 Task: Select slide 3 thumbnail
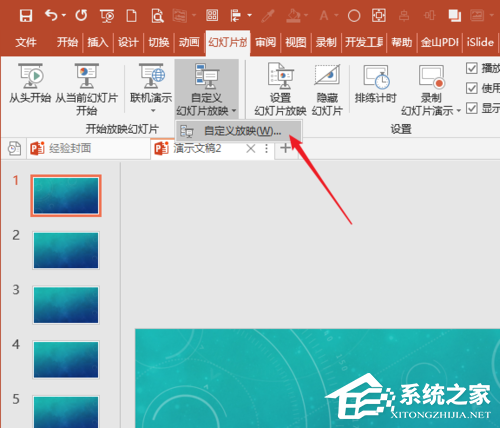click(66, 305)
